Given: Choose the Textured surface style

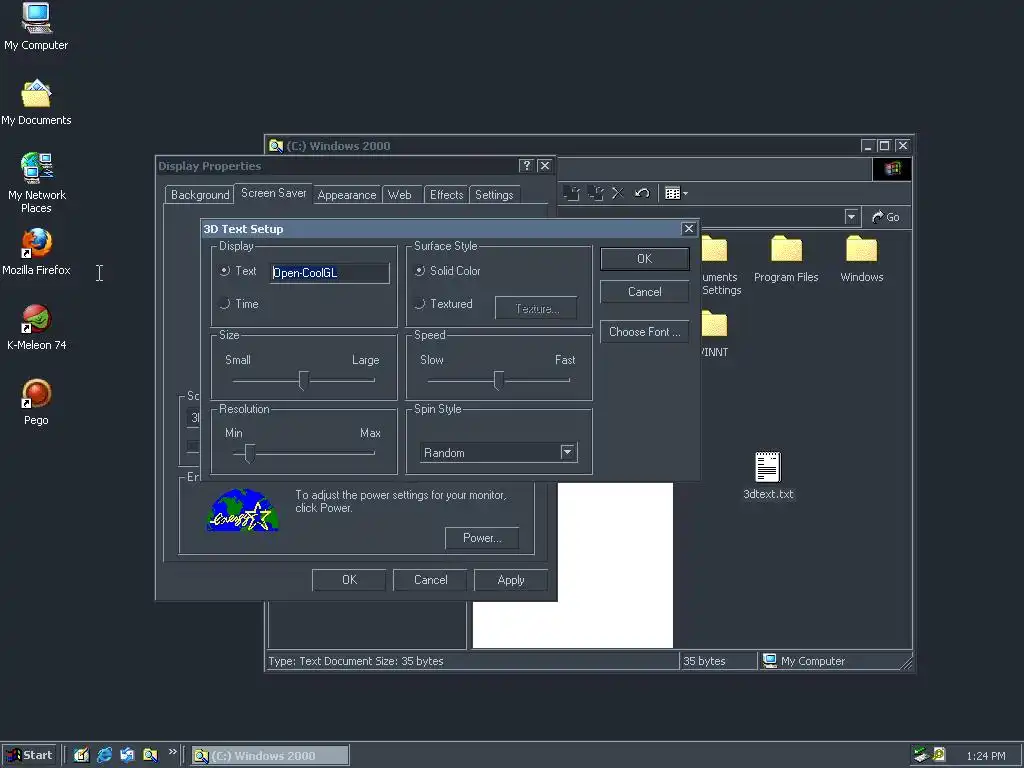Looking at the screenshot, I should [420, 304].
